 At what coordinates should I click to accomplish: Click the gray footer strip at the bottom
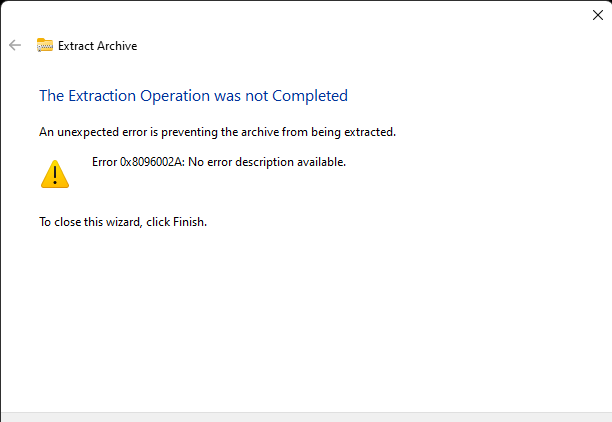[306, 417]
